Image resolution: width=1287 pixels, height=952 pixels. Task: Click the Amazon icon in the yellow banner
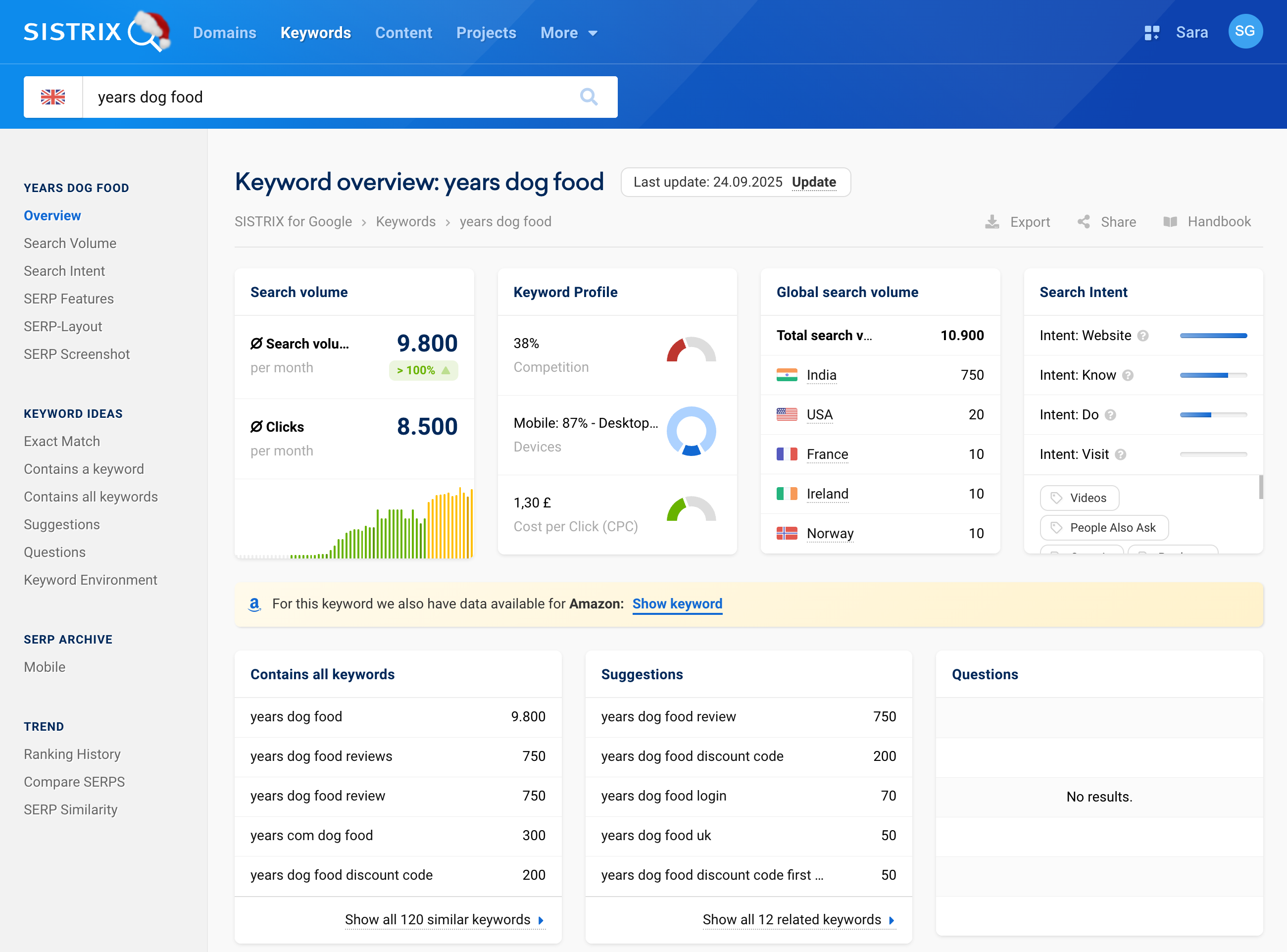(x=254, y=604)
